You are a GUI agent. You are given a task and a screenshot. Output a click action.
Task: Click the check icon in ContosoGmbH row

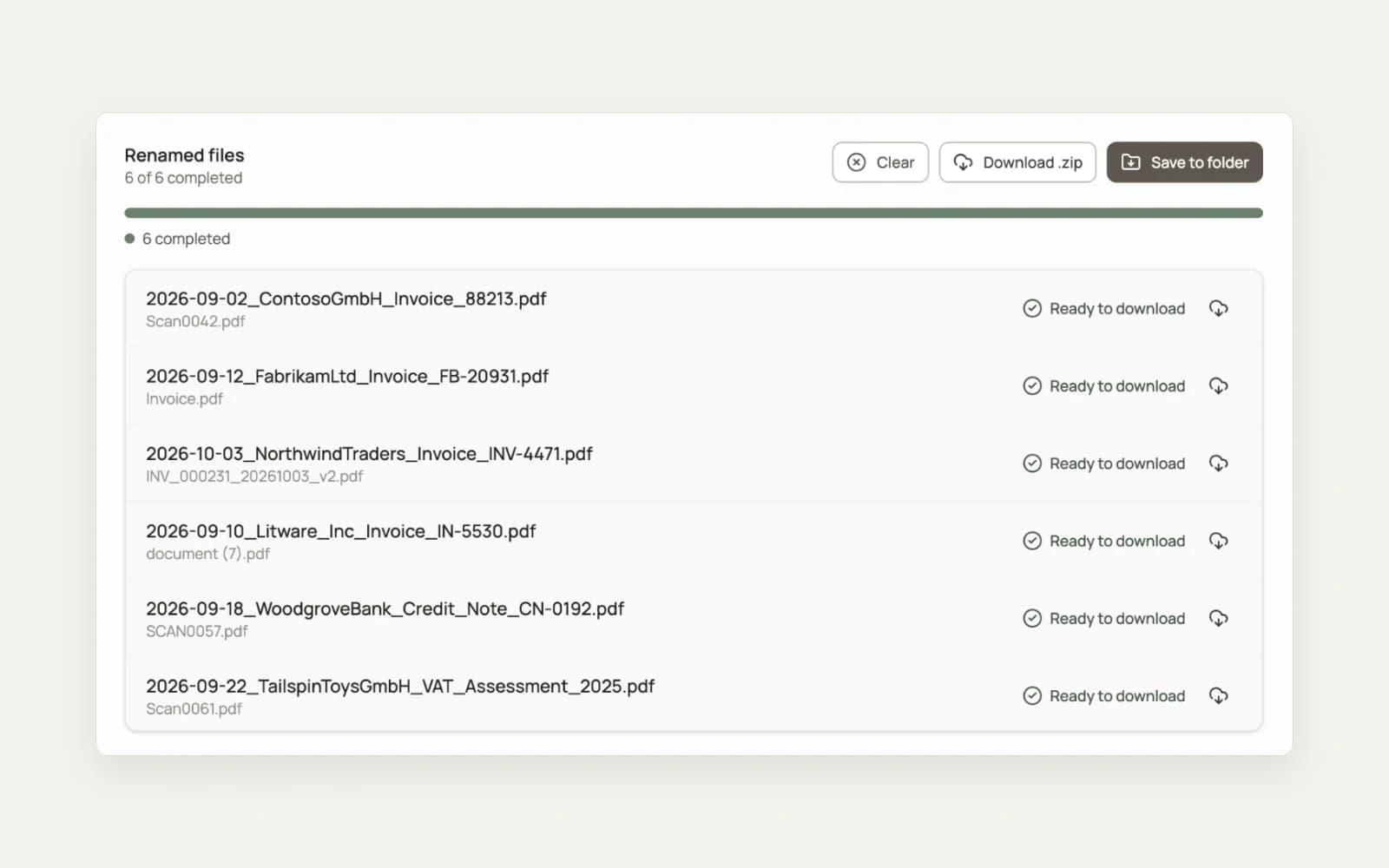(x=1031, y=308)
